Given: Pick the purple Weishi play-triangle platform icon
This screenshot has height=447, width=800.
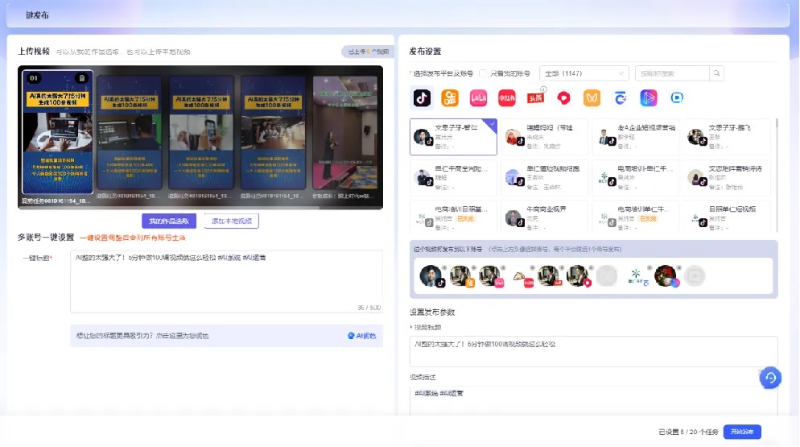Looking at the screenshot, I should point(648,97).
